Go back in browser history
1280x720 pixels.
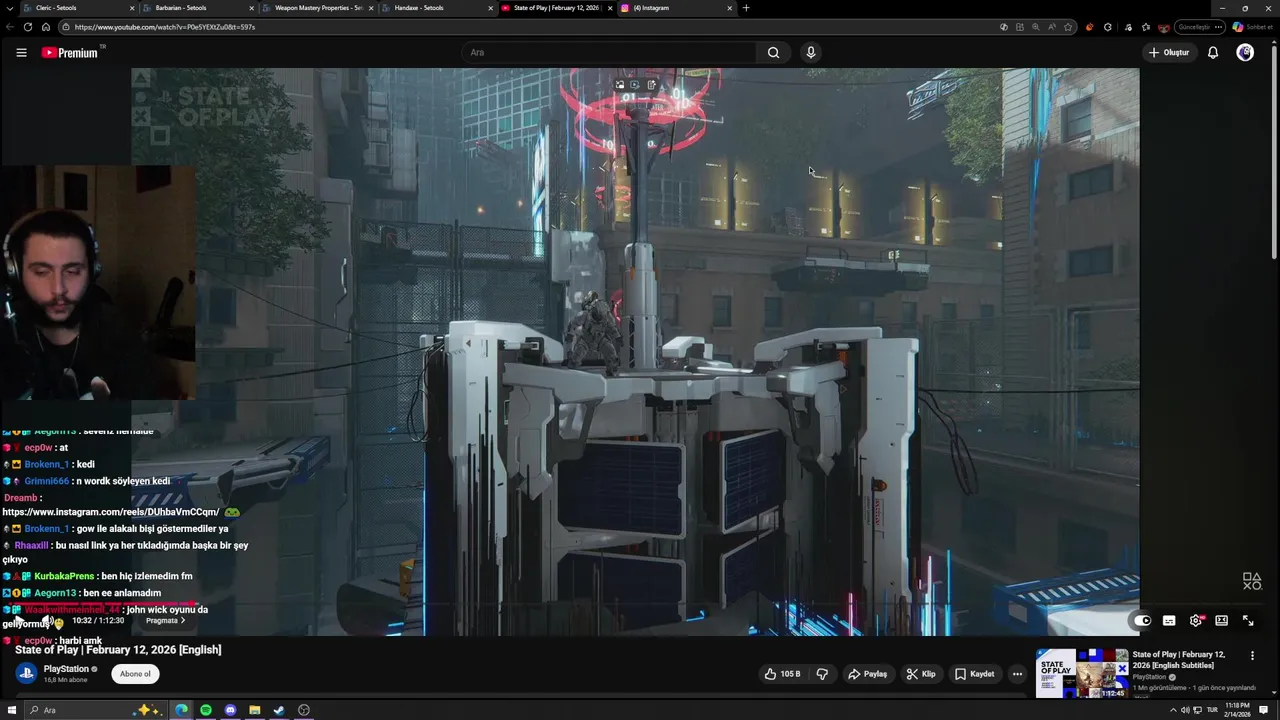coord(11,27)
